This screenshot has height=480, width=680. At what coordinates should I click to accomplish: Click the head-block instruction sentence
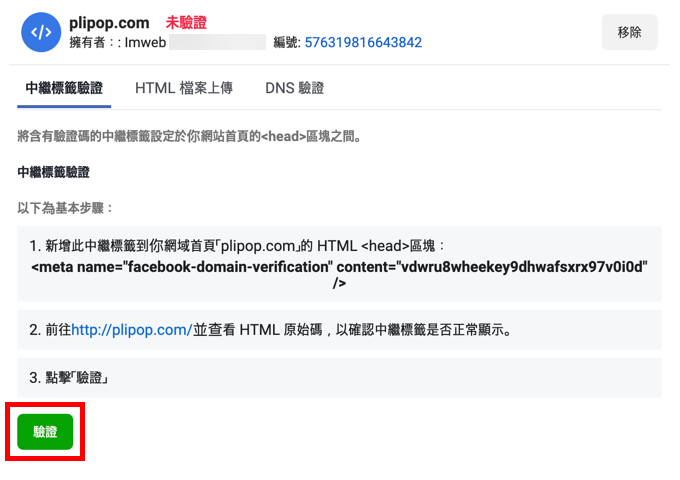point(189,137)
